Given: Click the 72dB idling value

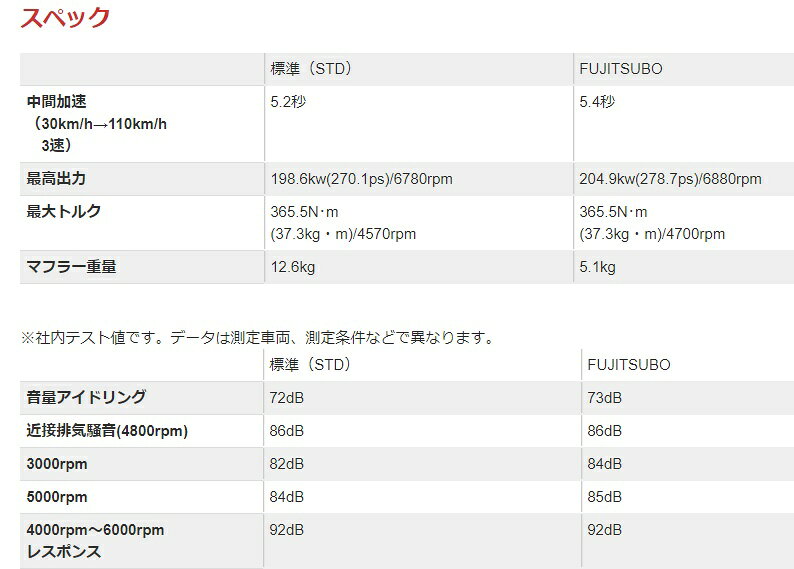Looking at the screenshot, I should point(287,398).
